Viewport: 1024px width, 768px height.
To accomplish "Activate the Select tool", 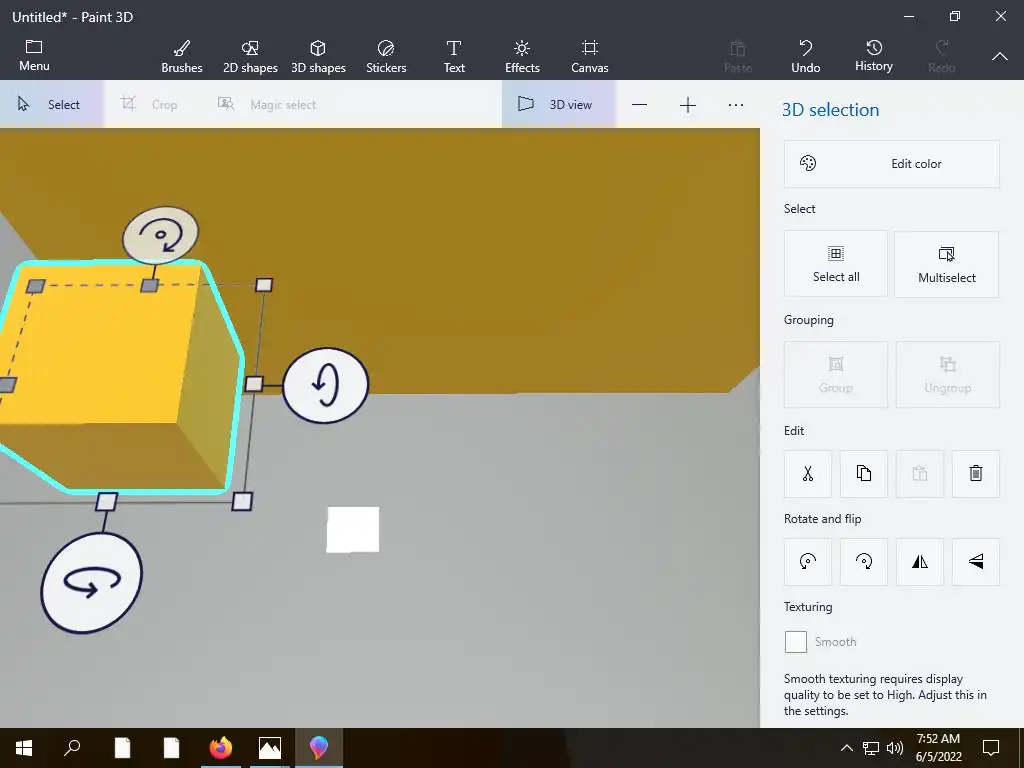I will (51, 104).
